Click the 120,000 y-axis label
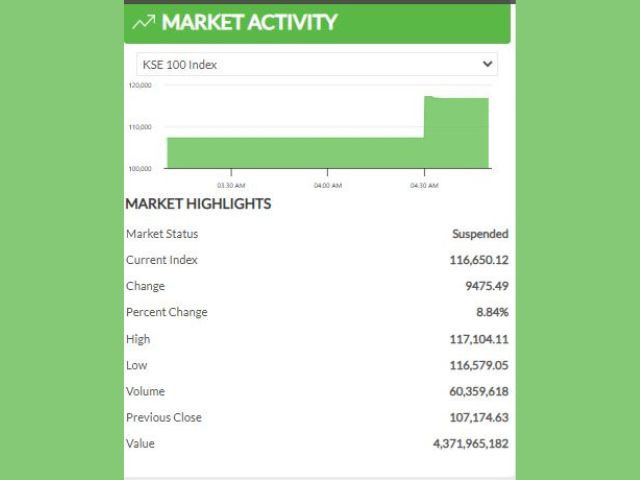 tap(140, 85)
